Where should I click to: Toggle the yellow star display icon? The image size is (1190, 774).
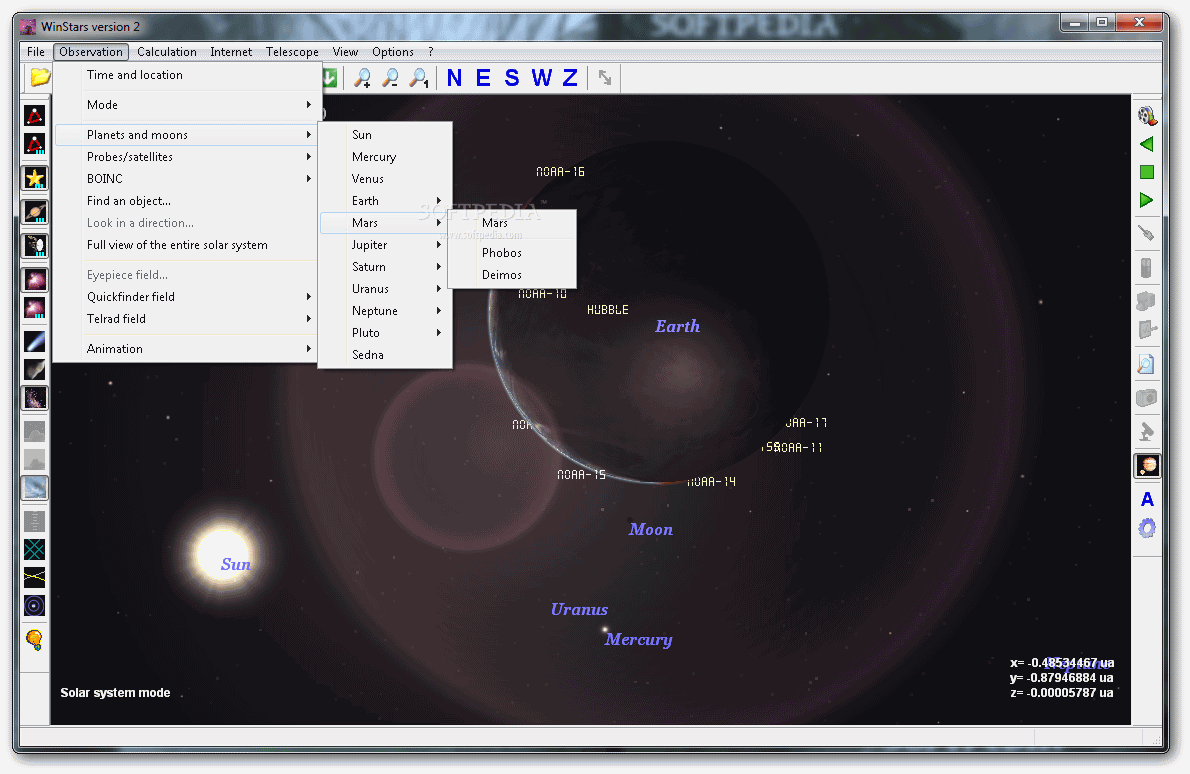click(x=35, y=178)
